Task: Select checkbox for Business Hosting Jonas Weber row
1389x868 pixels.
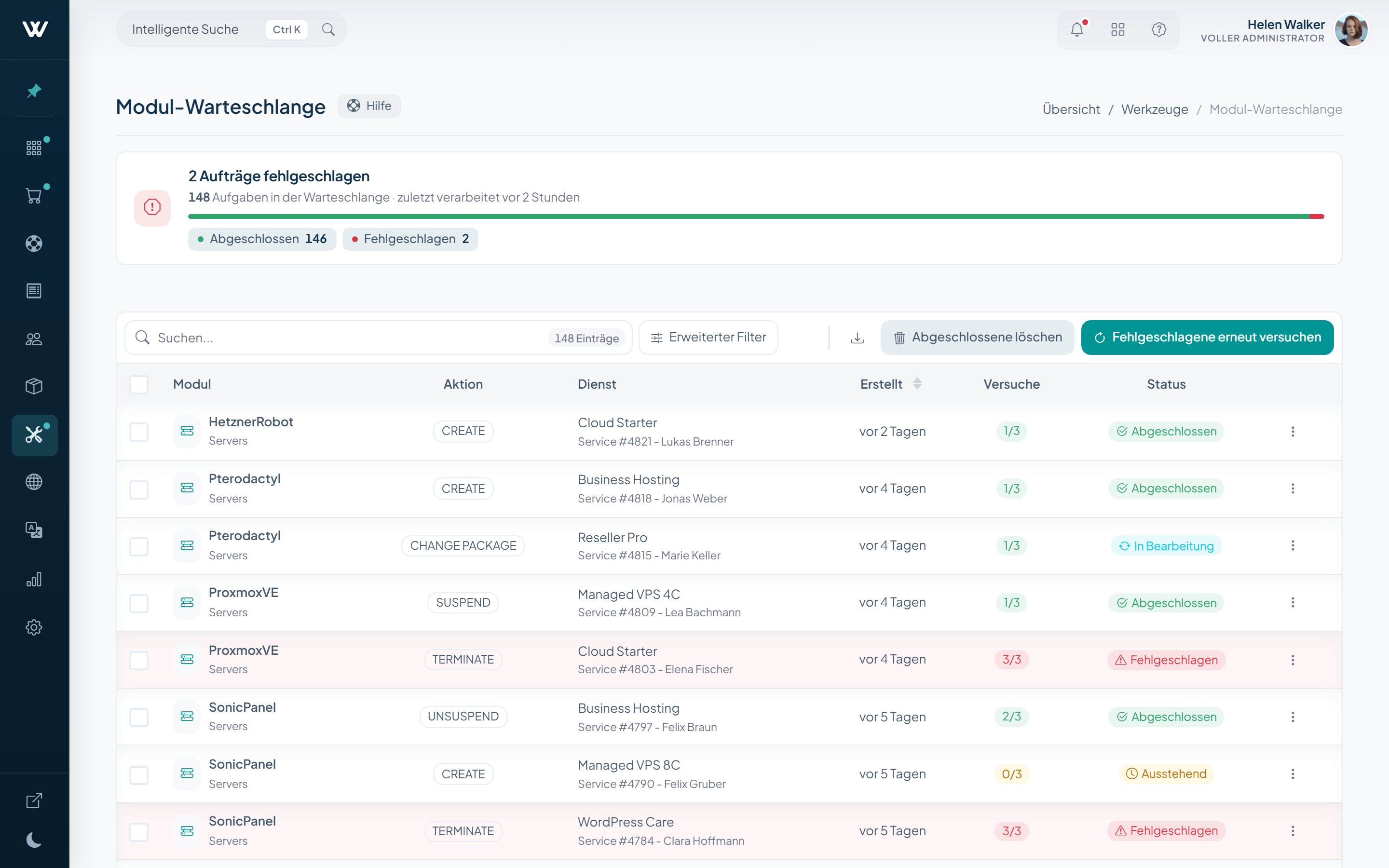Action: [139, 489]
